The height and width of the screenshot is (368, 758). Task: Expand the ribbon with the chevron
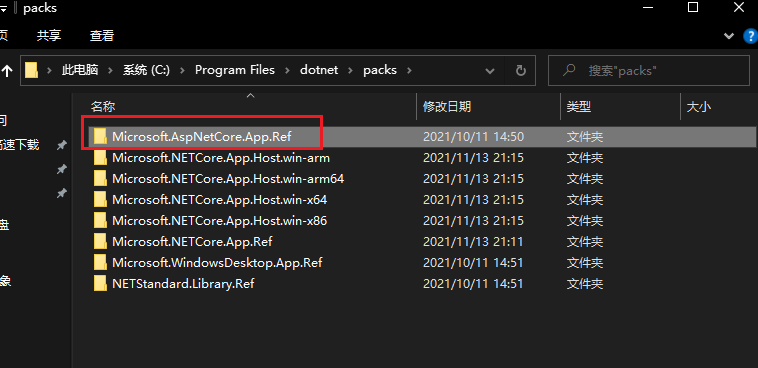pos(729,36)
